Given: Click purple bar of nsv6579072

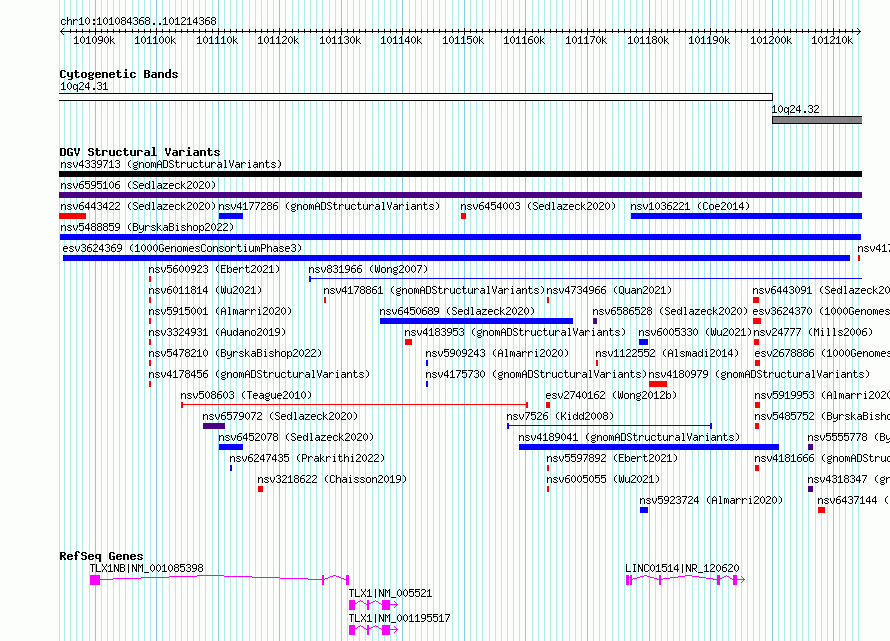Looking at the screenshot, I should pyautogui.click(x=214, y=426).
